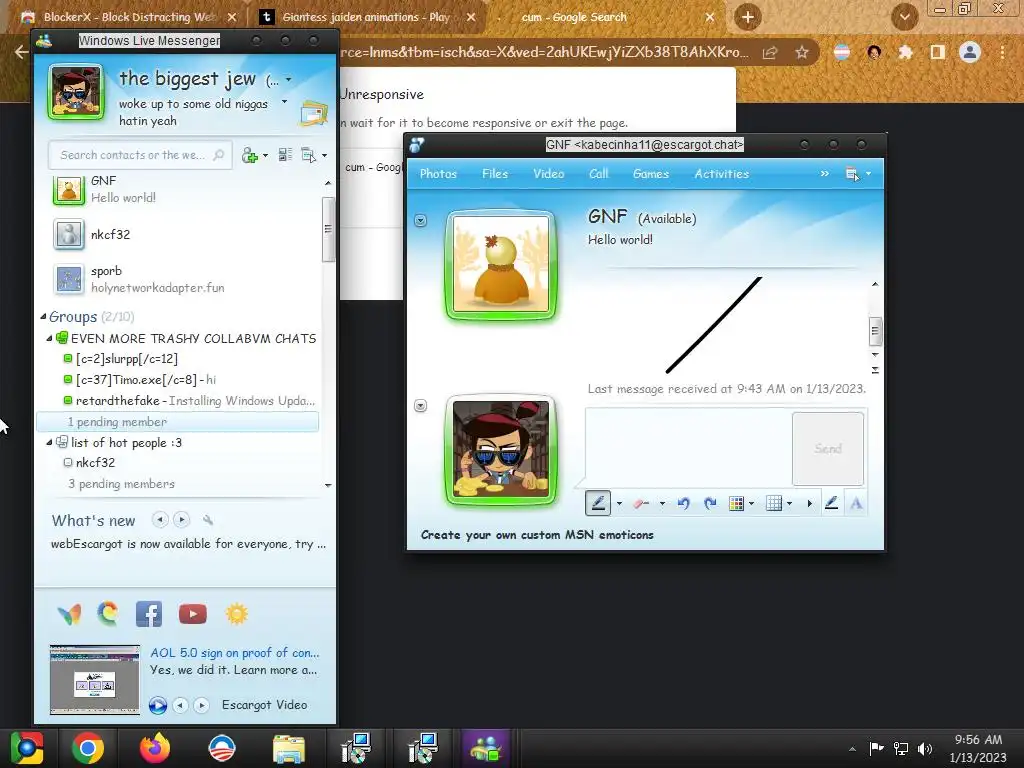Open eraser size dropdown arrow
This screenshot has width=1024, height=768.
click(662, 504)
